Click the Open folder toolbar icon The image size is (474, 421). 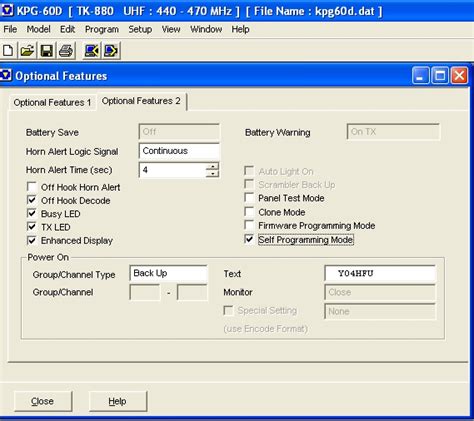tap(27, 51)
